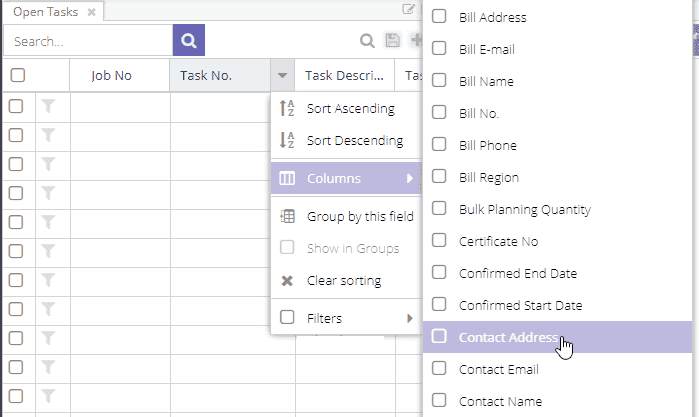The height and width of the screenshot is (417, 699).
Task: Enable the Bill Phone column checkbox
Action: click(439, 145)
